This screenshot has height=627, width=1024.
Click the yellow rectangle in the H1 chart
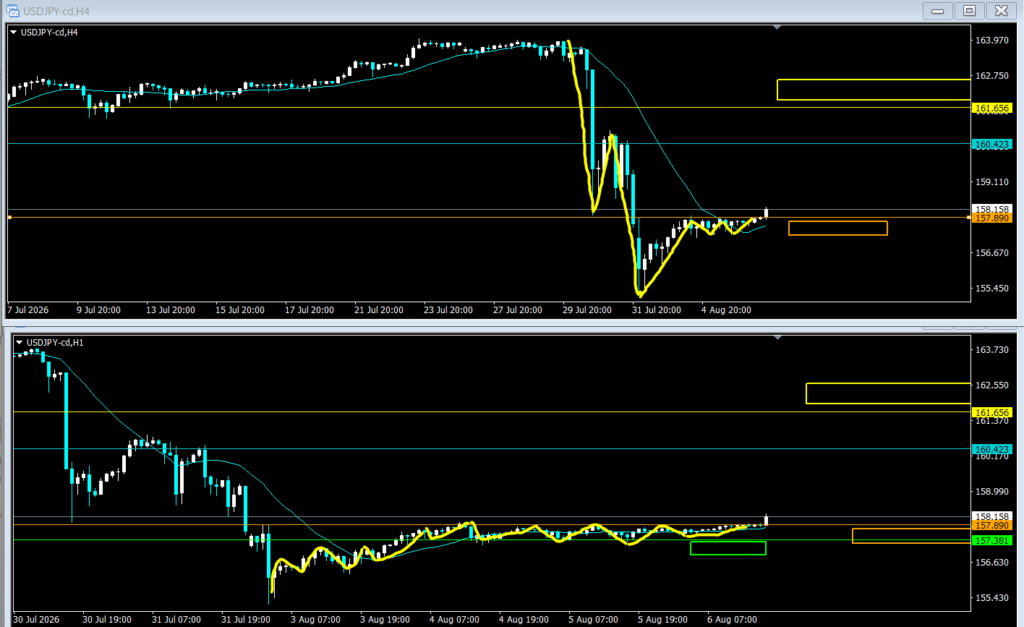pyautogui.click(x=888, y=393)
